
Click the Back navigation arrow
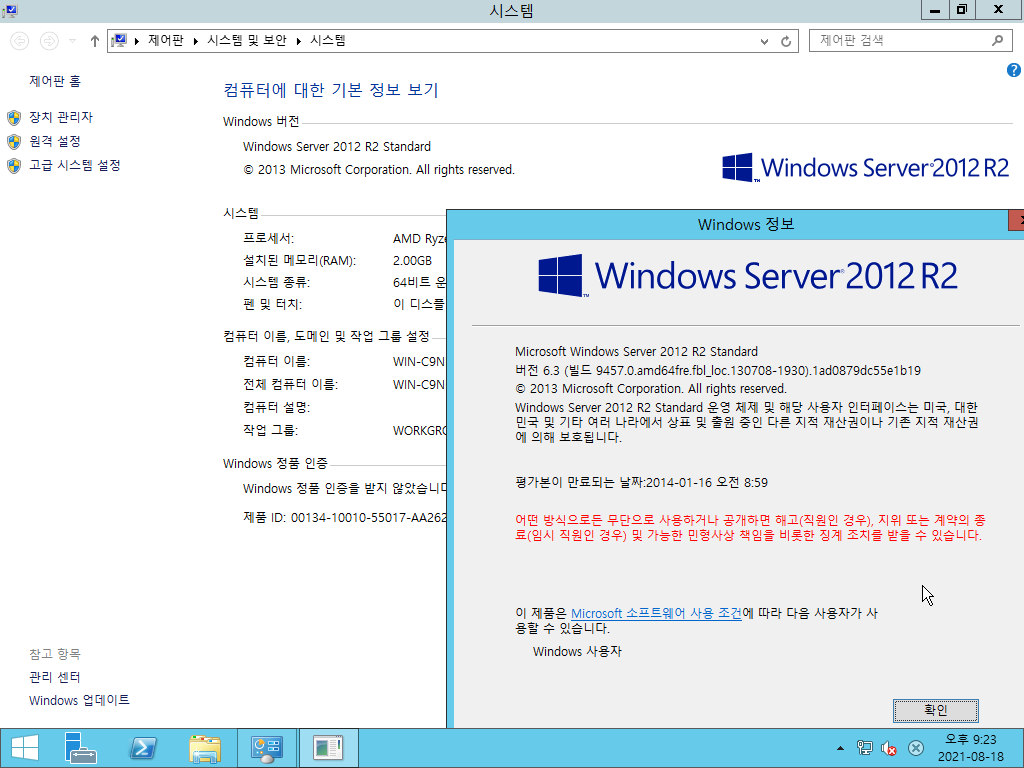coord(20,41)
